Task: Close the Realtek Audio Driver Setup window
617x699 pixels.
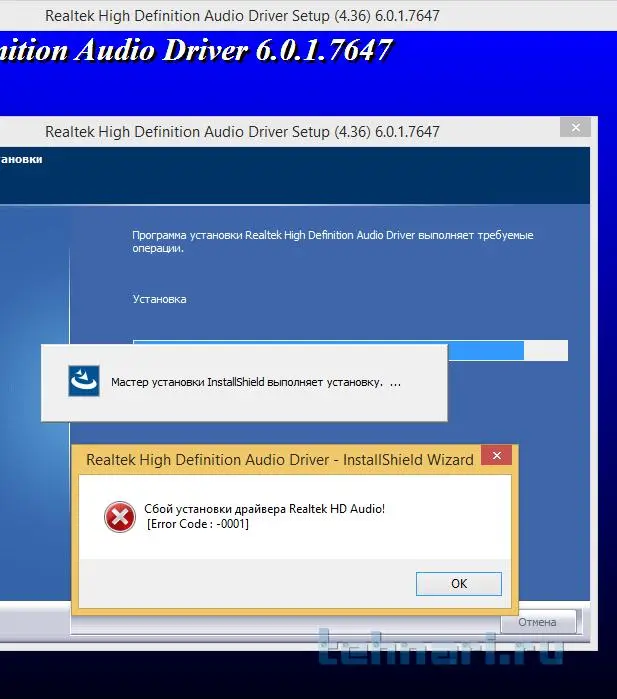Action: click(576, 128)
